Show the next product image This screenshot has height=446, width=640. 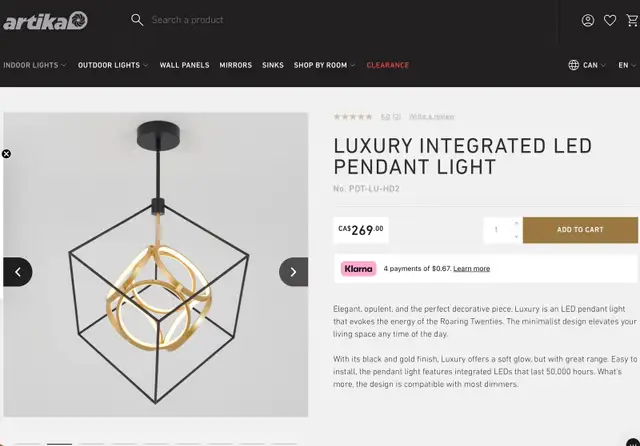[x=293, y=271]
